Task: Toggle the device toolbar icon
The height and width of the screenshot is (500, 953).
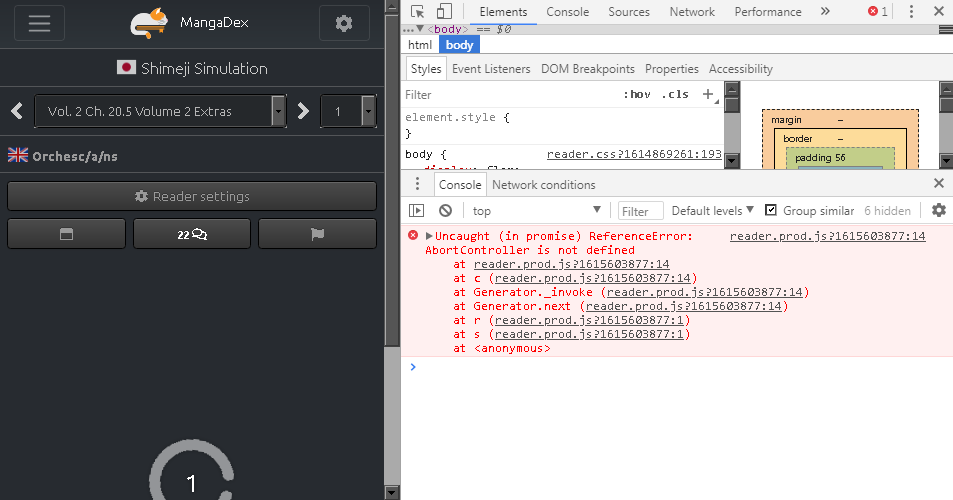Action: pyautogui.click(x=444, y=12)
